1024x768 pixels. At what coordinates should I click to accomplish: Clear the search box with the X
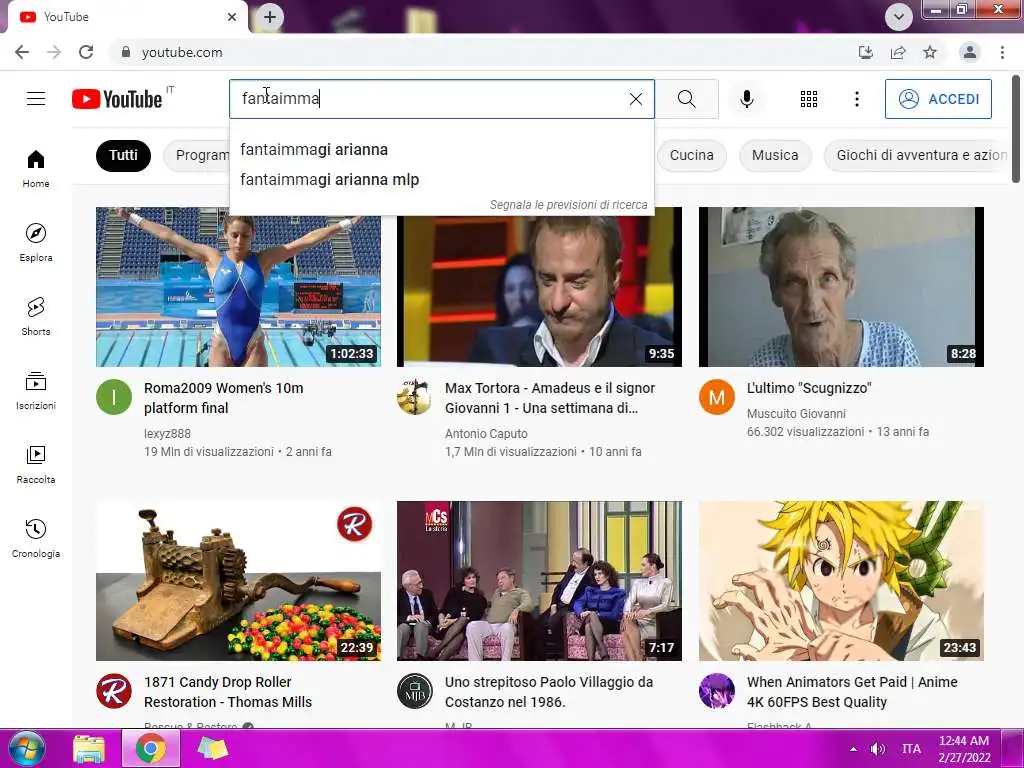pyautogui.click(x=635, y=99)
